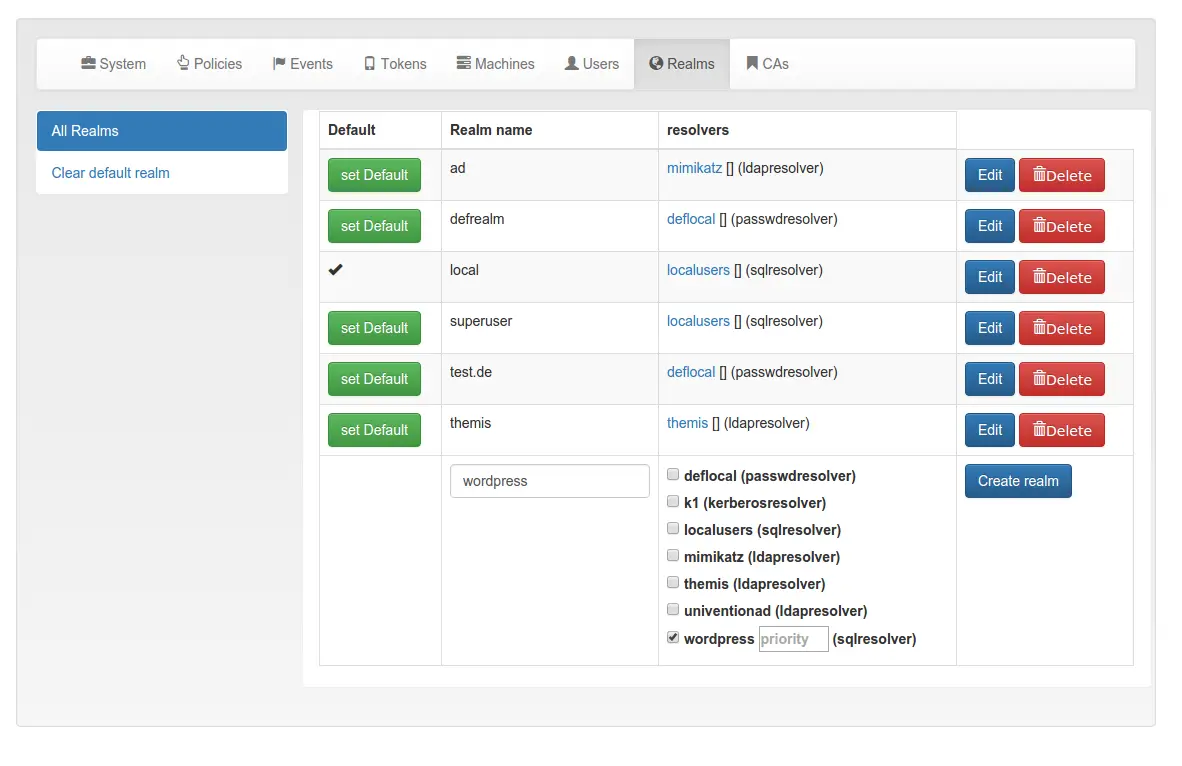Screen dimensions: 1182x766
Task: Uncheck wordpress (sqlresolver) checkbox
Action: point(673,637)
